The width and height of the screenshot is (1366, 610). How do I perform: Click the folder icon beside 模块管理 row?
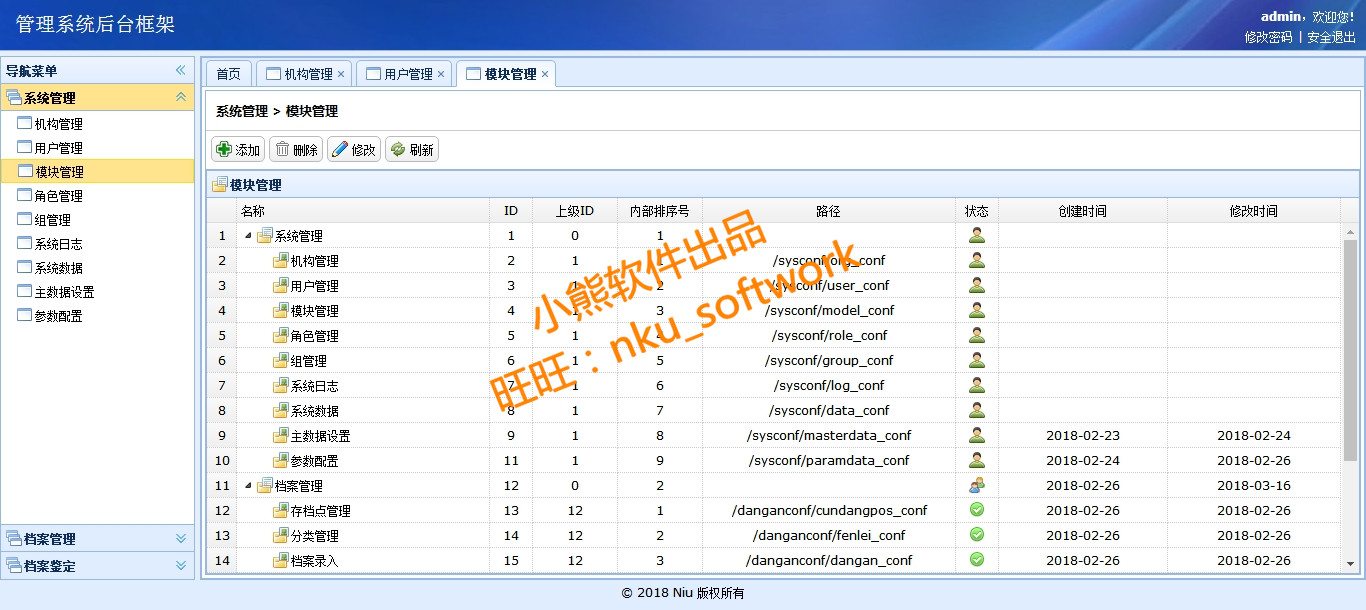[x=281, y=311]
